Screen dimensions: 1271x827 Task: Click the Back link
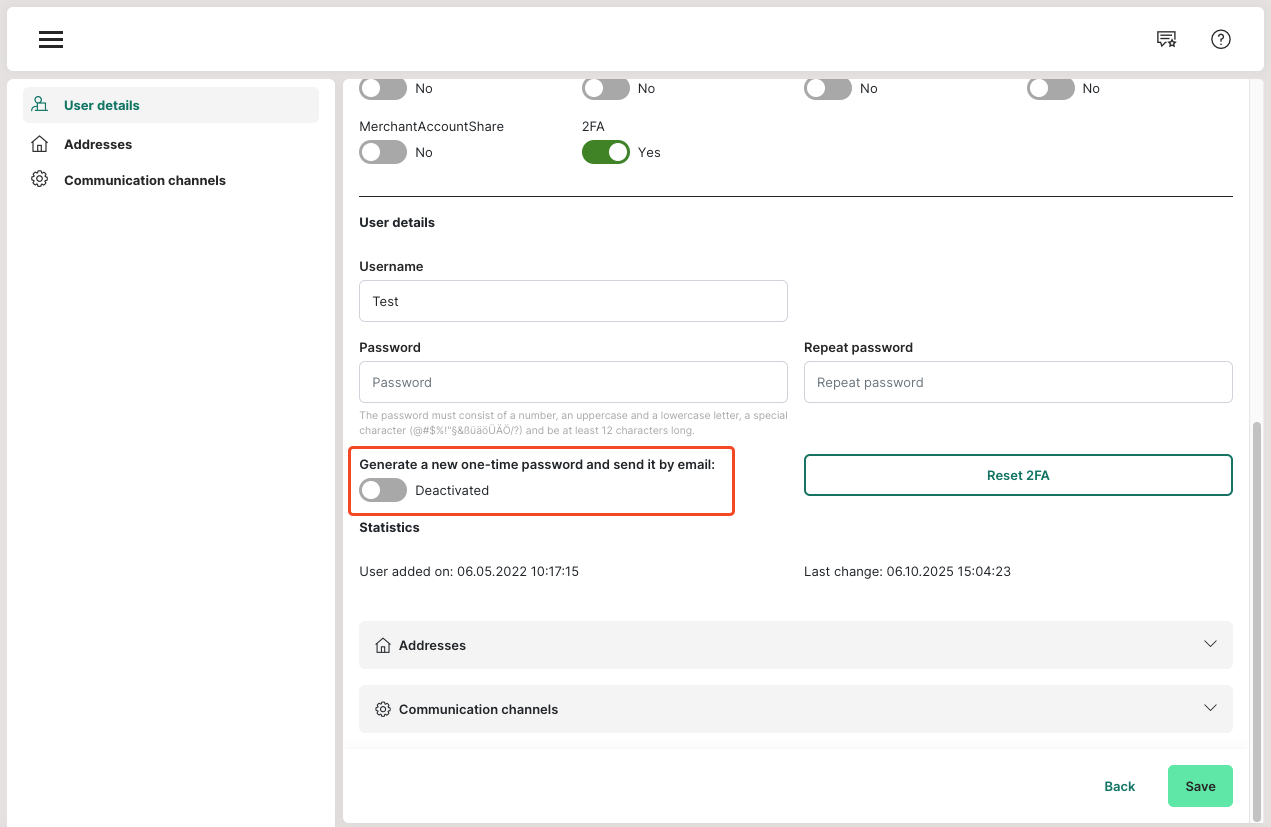pyautogui.click(x=1119, y=786)
